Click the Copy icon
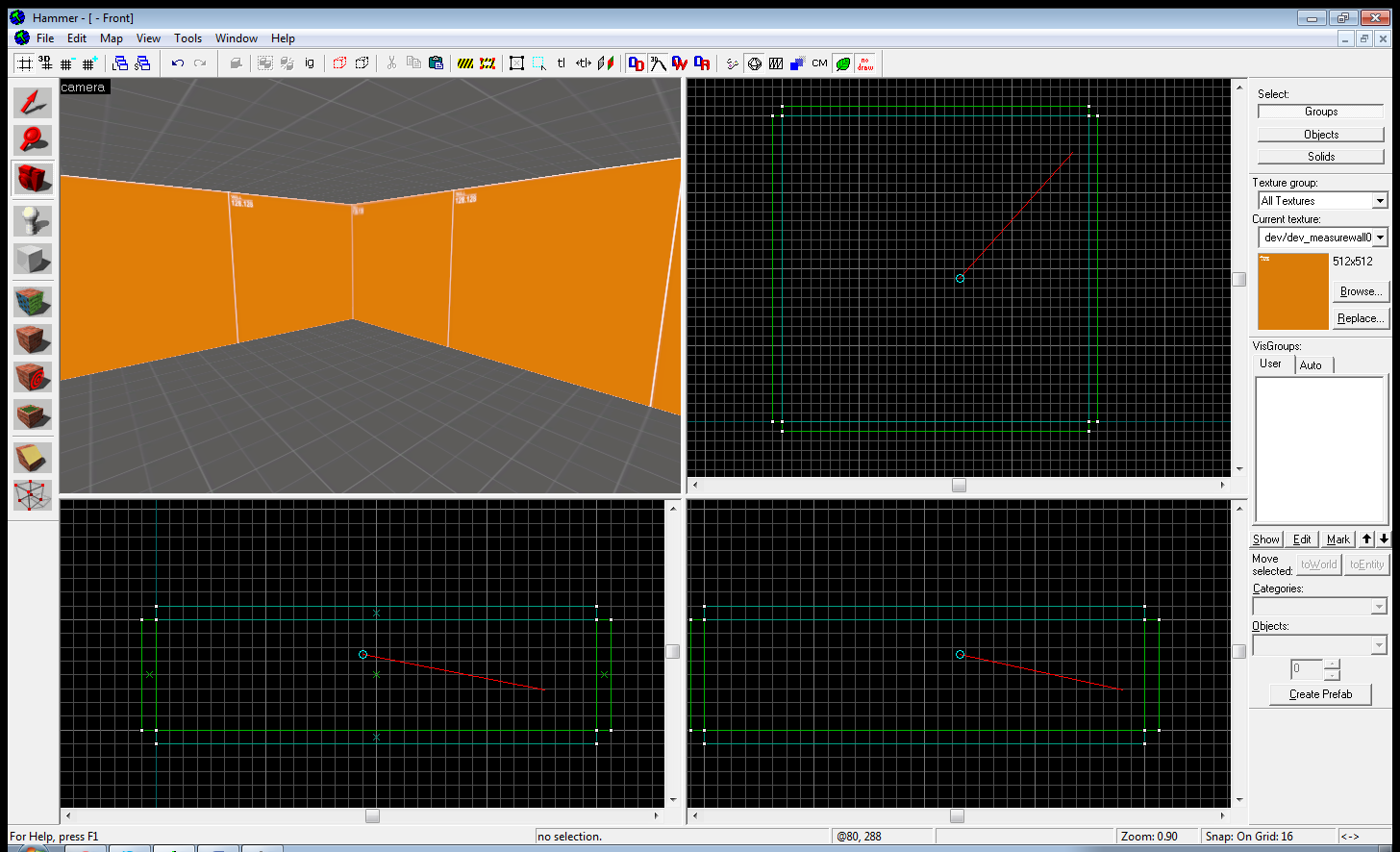This screenshot has width=1400, height=852. 413,63
